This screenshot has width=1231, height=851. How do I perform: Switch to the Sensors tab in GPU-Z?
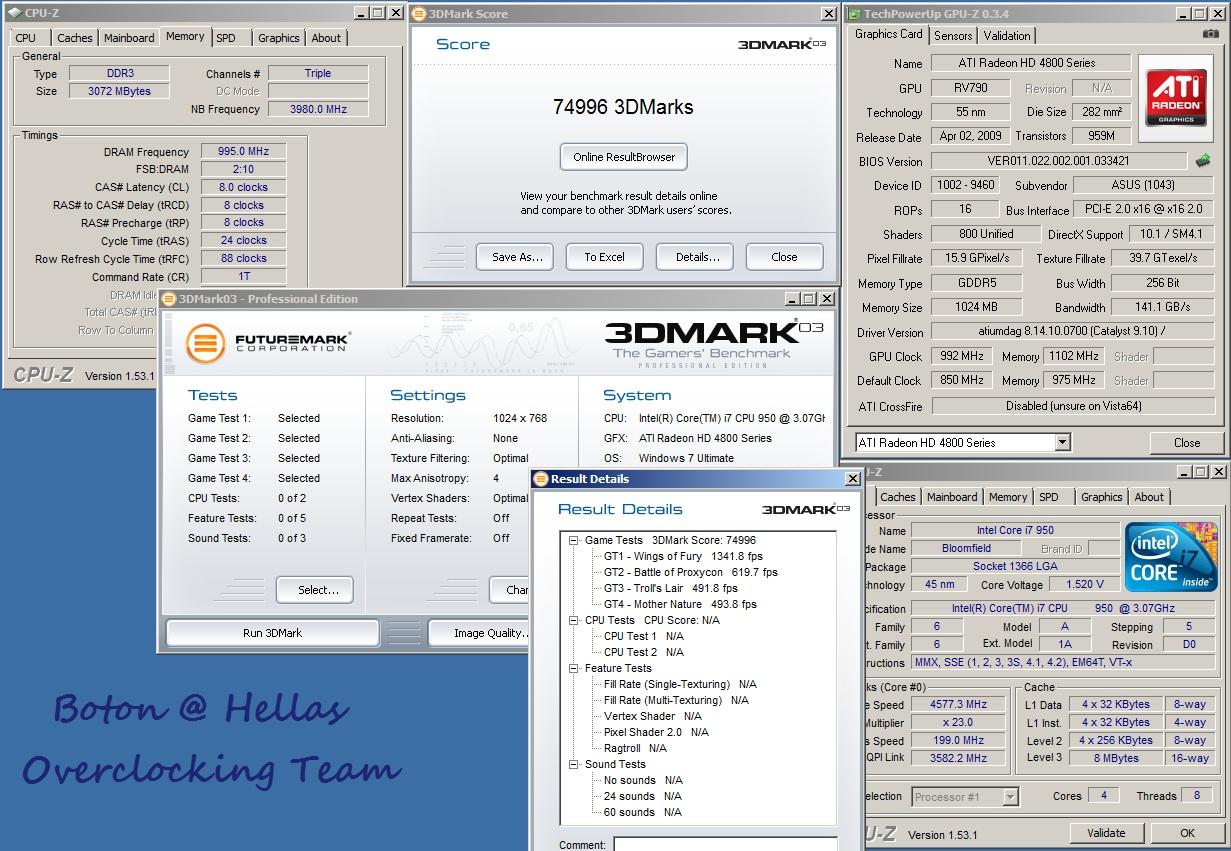click(x=953, y=35)
